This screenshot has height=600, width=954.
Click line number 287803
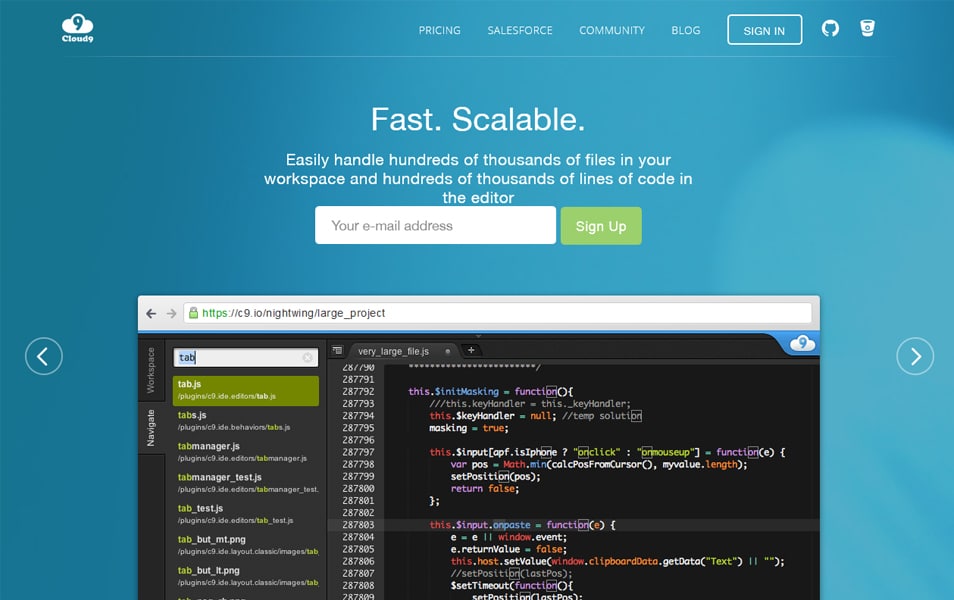(358, 525)
